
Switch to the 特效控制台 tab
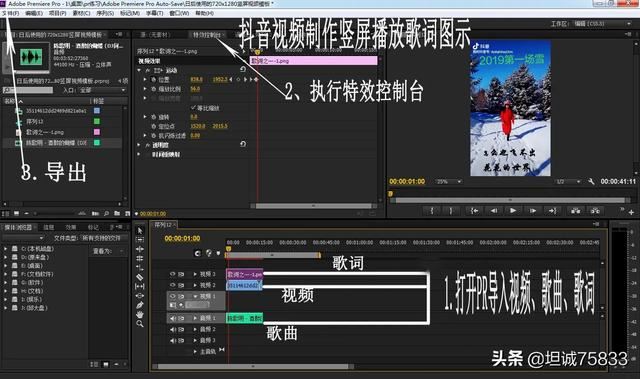pos(207,35)
